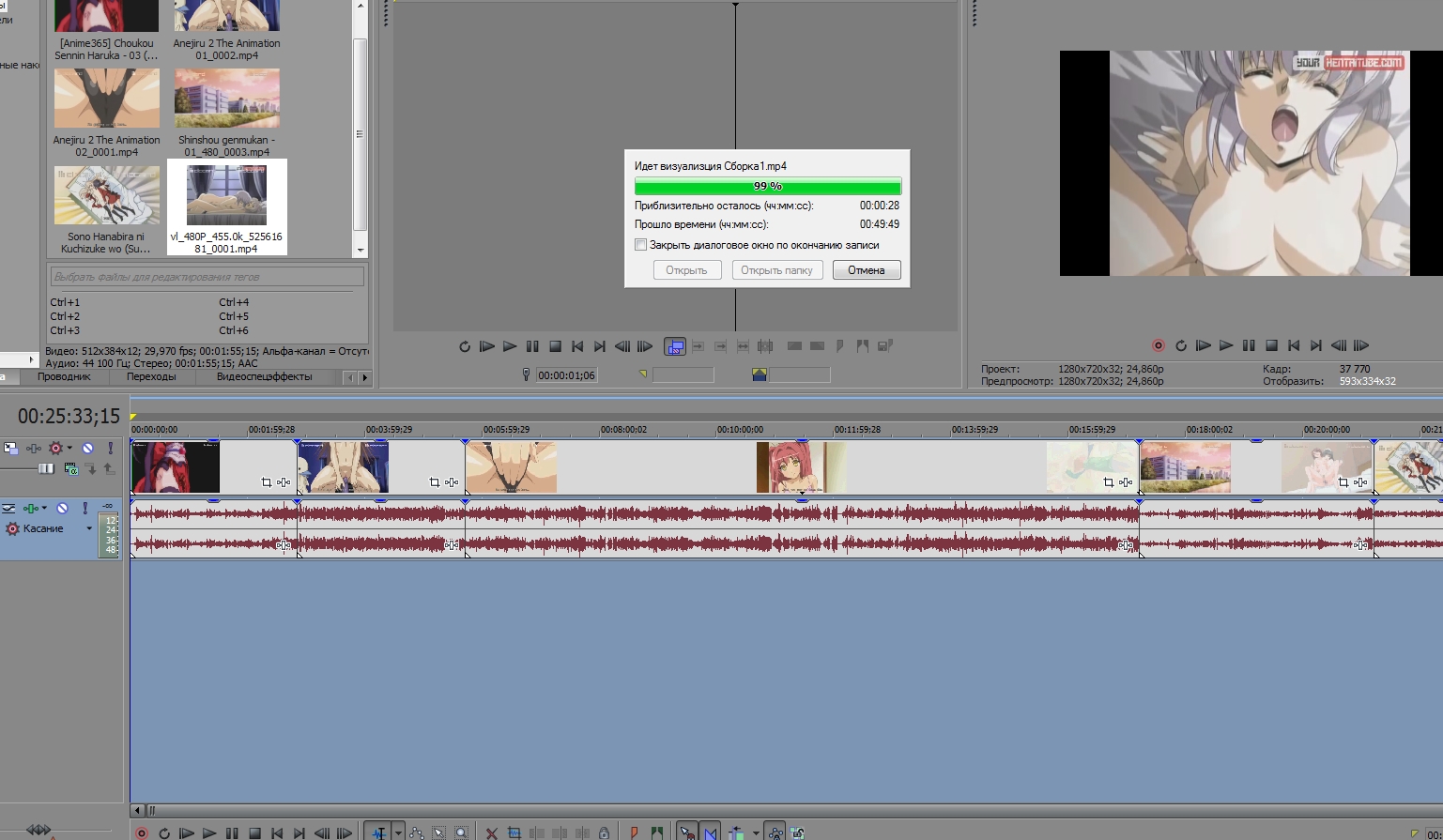Click the Lock event toolbar icon
The width and height of the screenshot is (1443, 840).
[604, 833]
